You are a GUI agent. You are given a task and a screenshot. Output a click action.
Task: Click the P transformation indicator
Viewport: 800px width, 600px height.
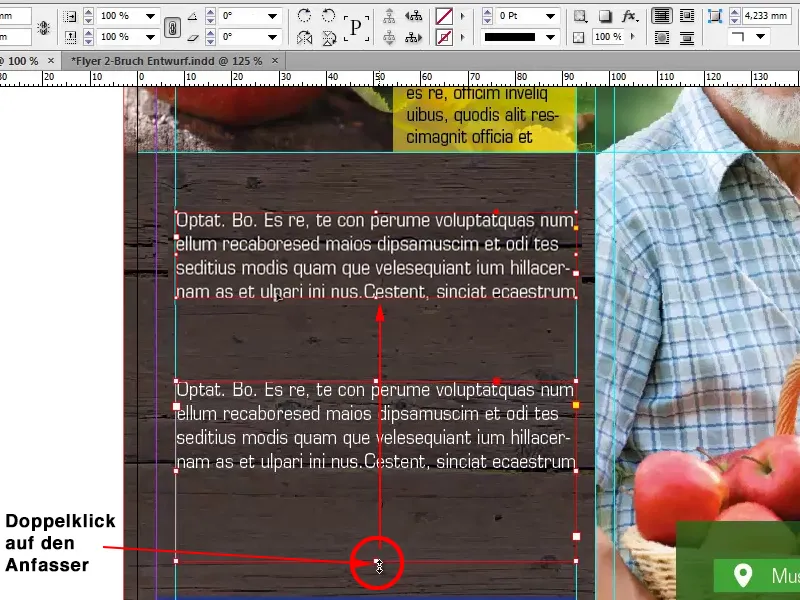[x=356, y=27]
